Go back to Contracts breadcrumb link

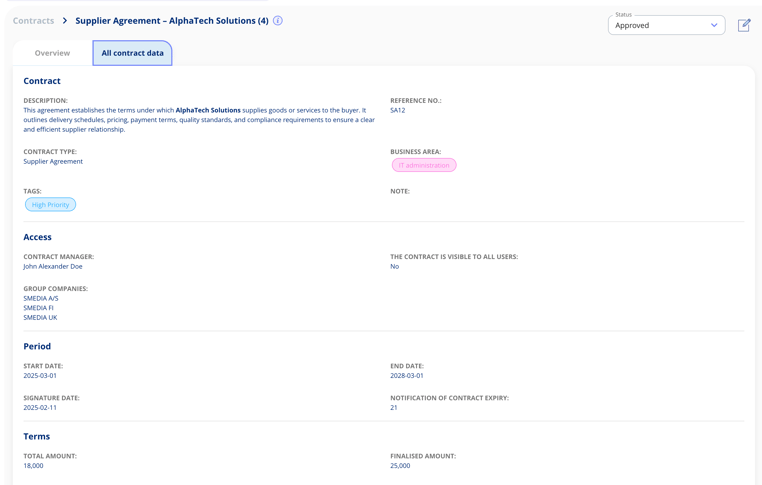click(33, 21)
